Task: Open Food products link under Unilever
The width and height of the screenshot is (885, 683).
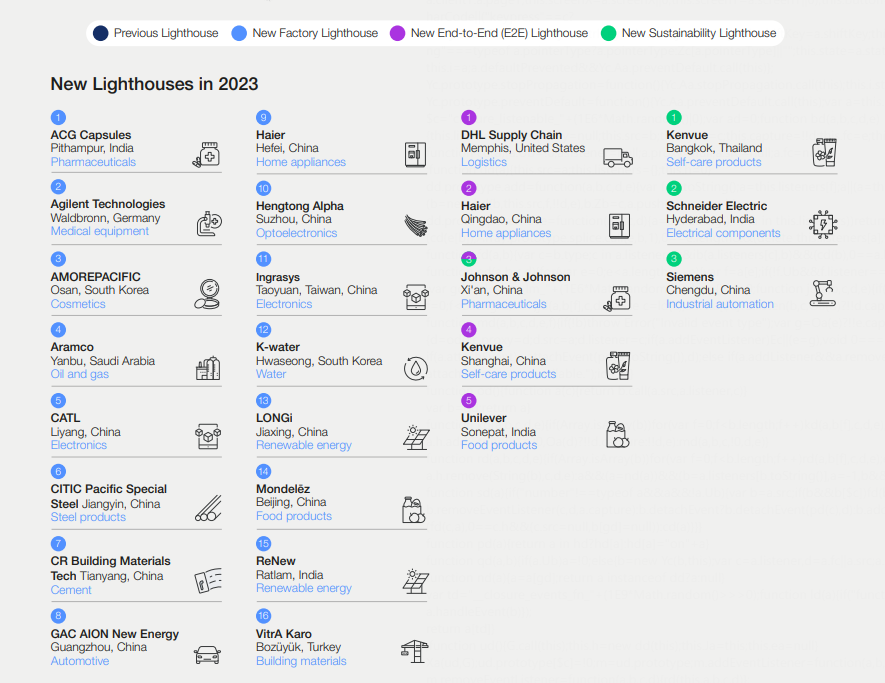Action: point(499,445)
